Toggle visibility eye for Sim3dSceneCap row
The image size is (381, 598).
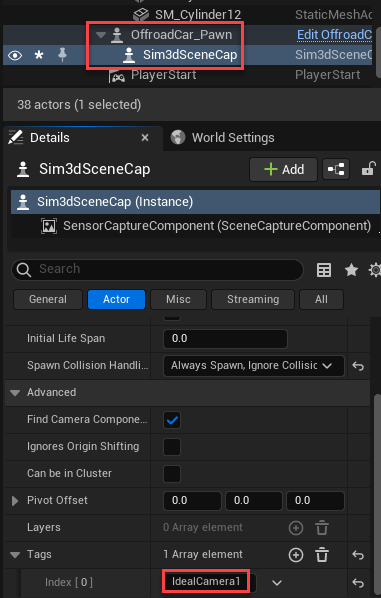(x=15, y=56)
